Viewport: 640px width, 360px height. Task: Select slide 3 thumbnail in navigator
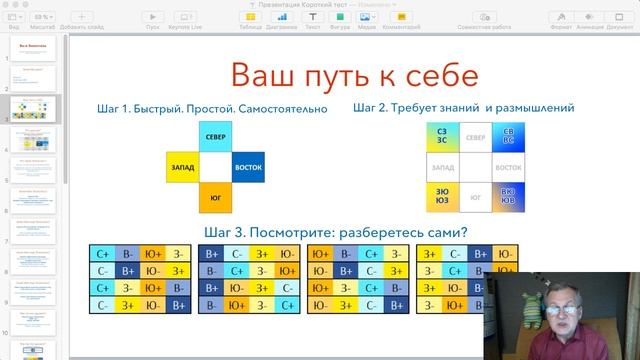click(x=33, y=109)
